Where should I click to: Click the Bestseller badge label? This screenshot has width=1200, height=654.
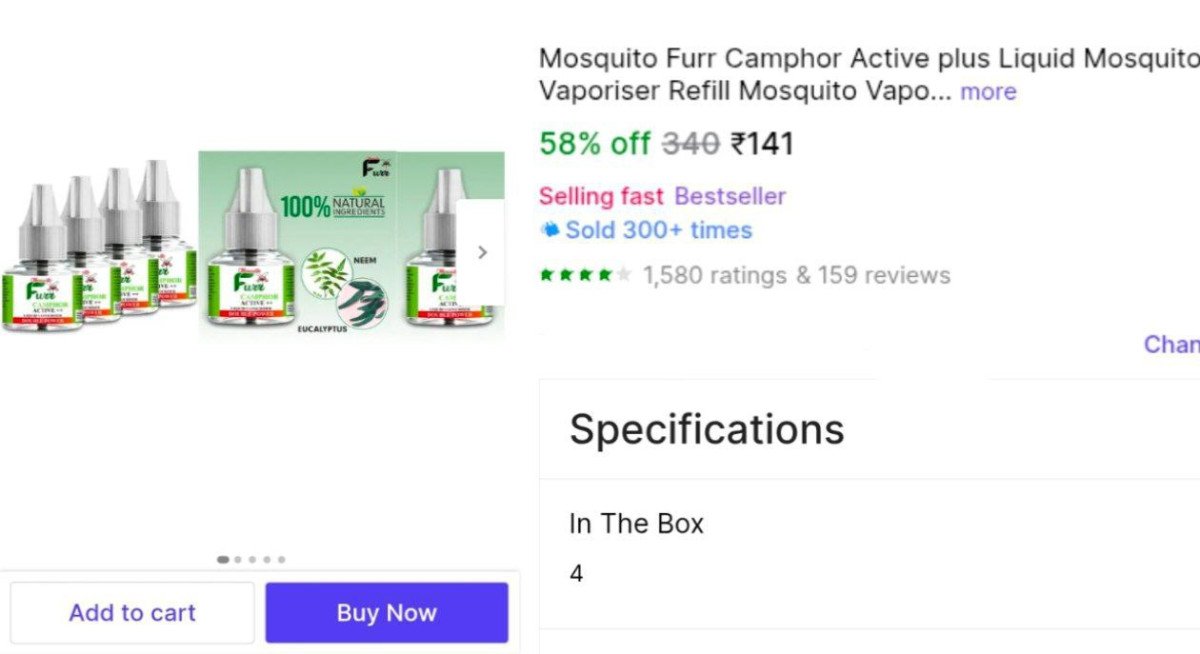[x=730, y=196]
